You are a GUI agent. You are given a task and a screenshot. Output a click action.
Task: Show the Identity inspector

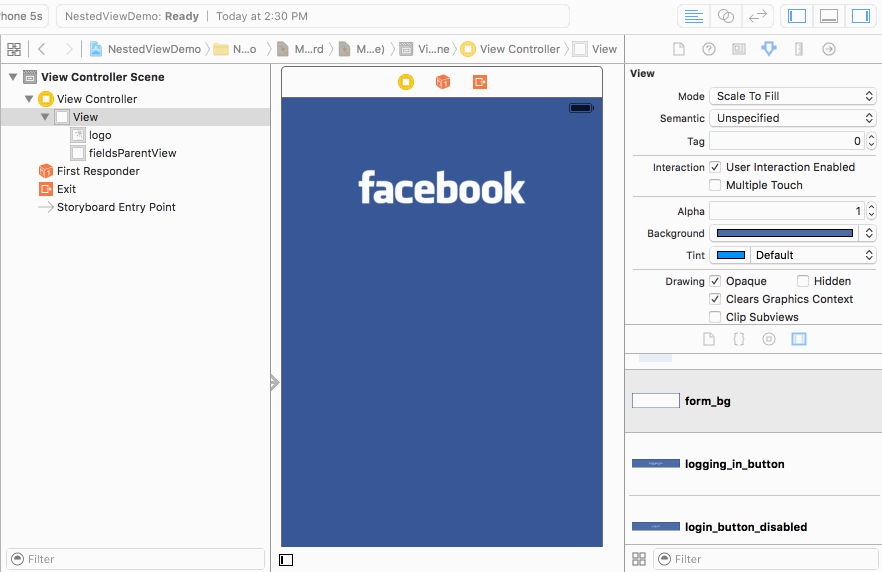tap(739, 49)
